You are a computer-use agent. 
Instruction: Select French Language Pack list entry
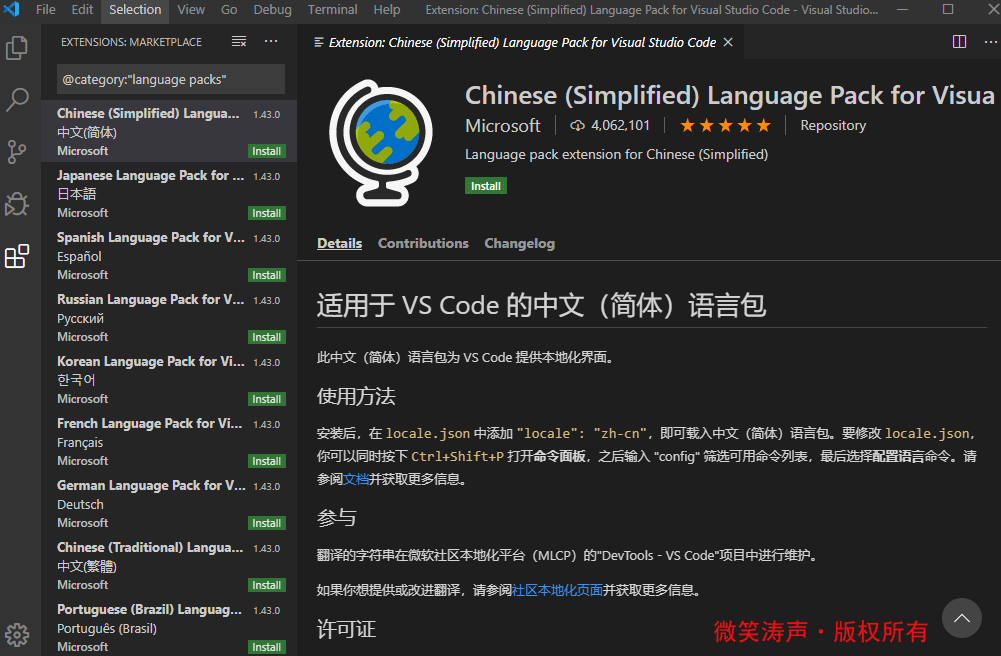pos(169,441)
